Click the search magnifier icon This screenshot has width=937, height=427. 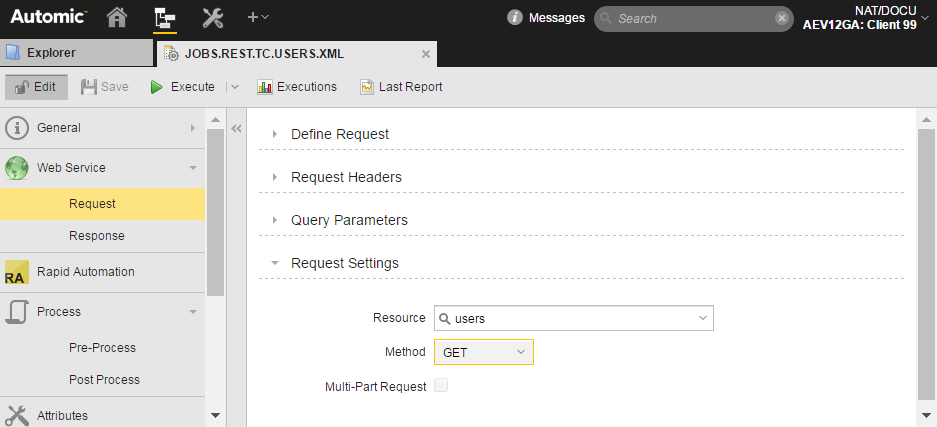coord(606,19)
